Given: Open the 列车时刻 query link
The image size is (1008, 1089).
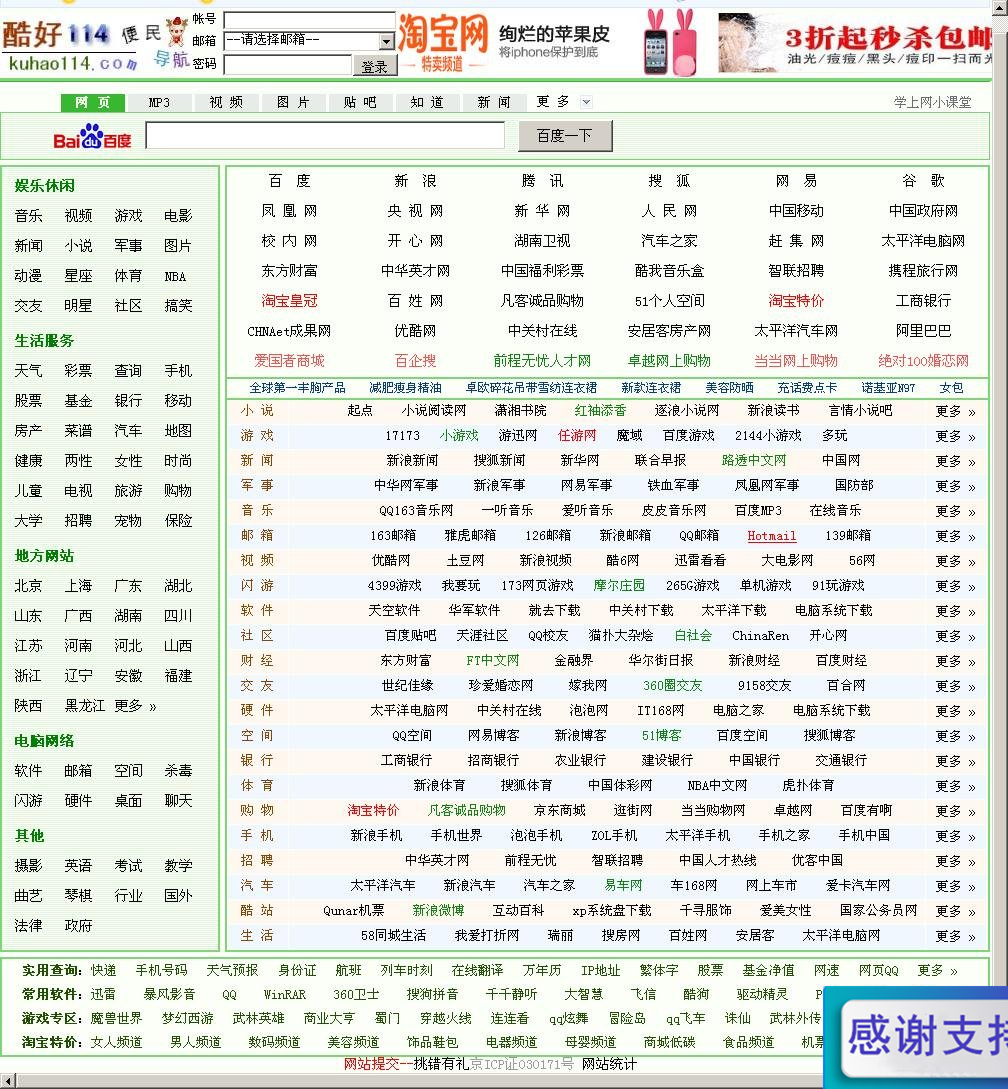Looking at the screenshot, I should (406, 971).
